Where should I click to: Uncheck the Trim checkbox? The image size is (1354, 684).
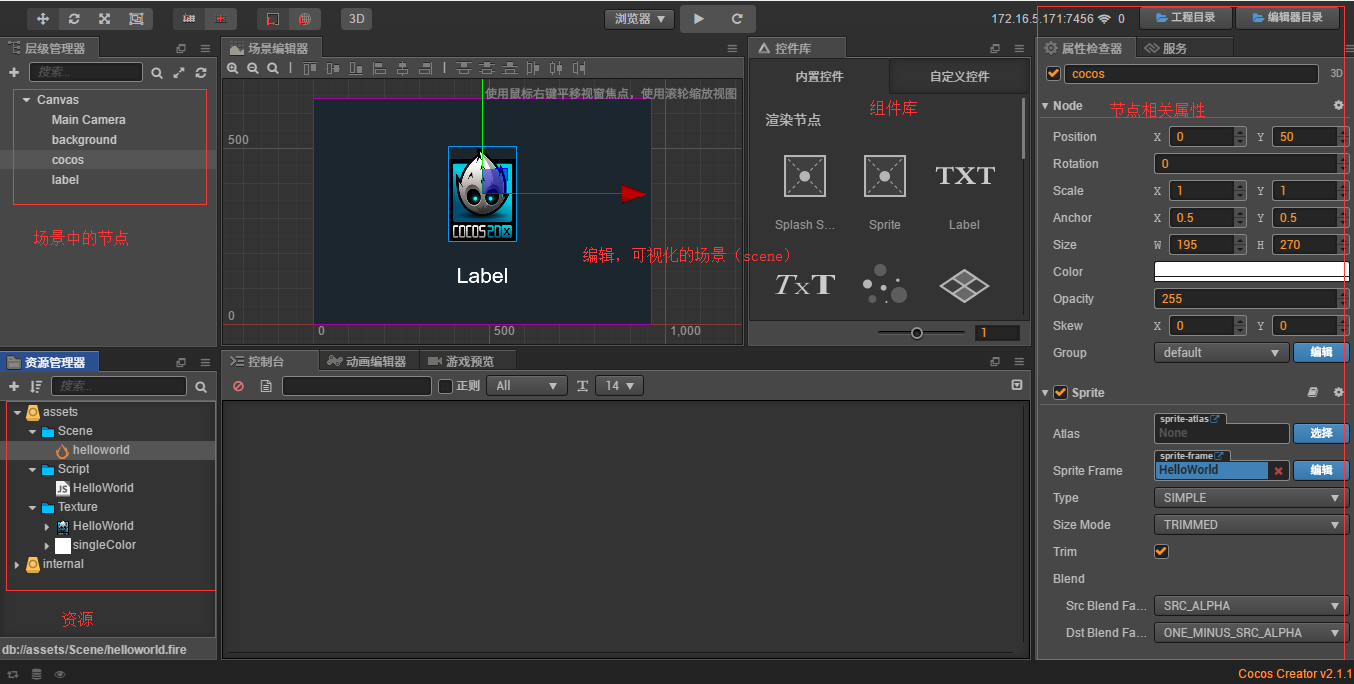click(x=1161, y=552)
